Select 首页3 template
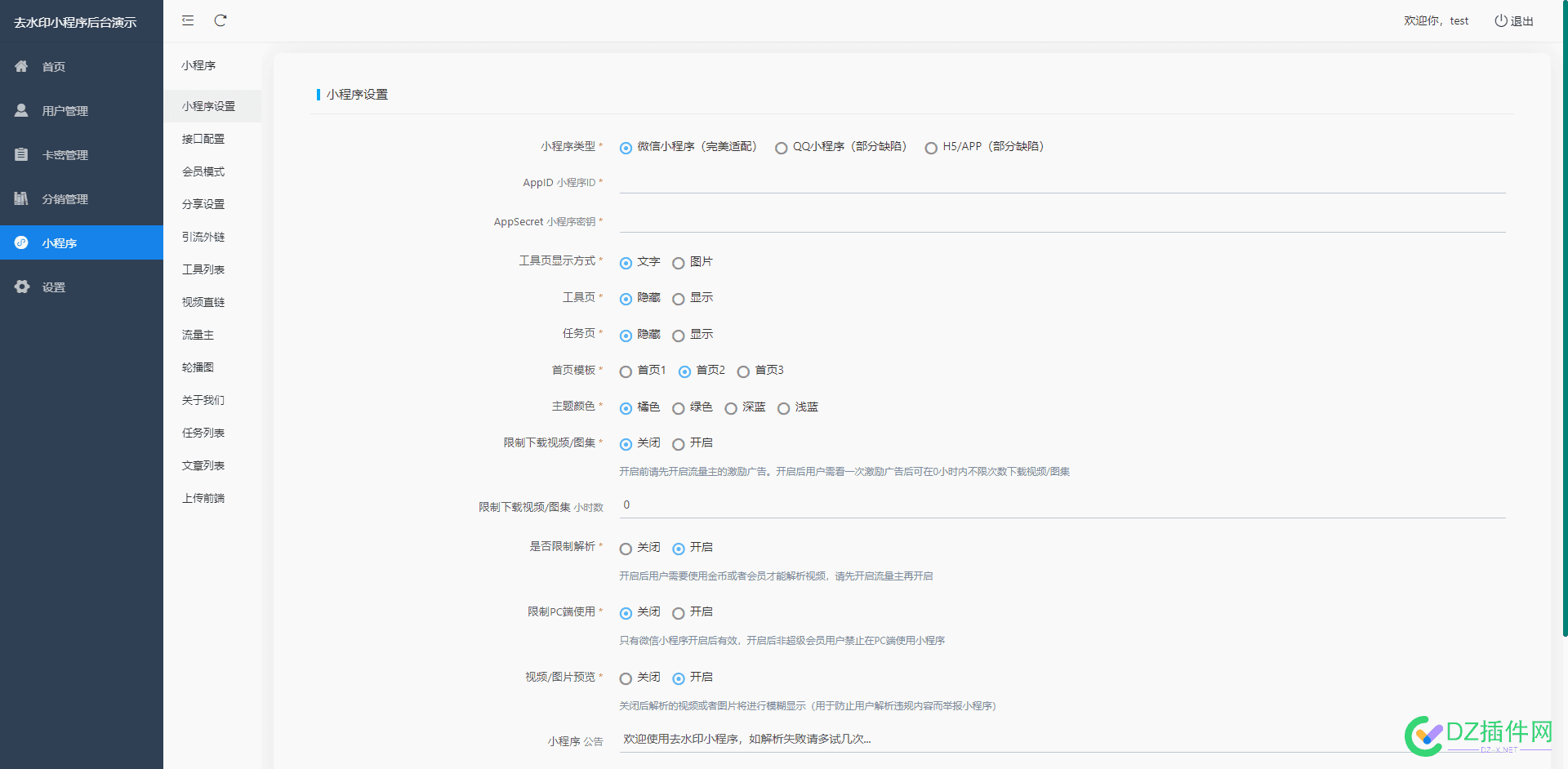Image resolution: width=1568 pixels, height=769 pixels. click(743, 371)
